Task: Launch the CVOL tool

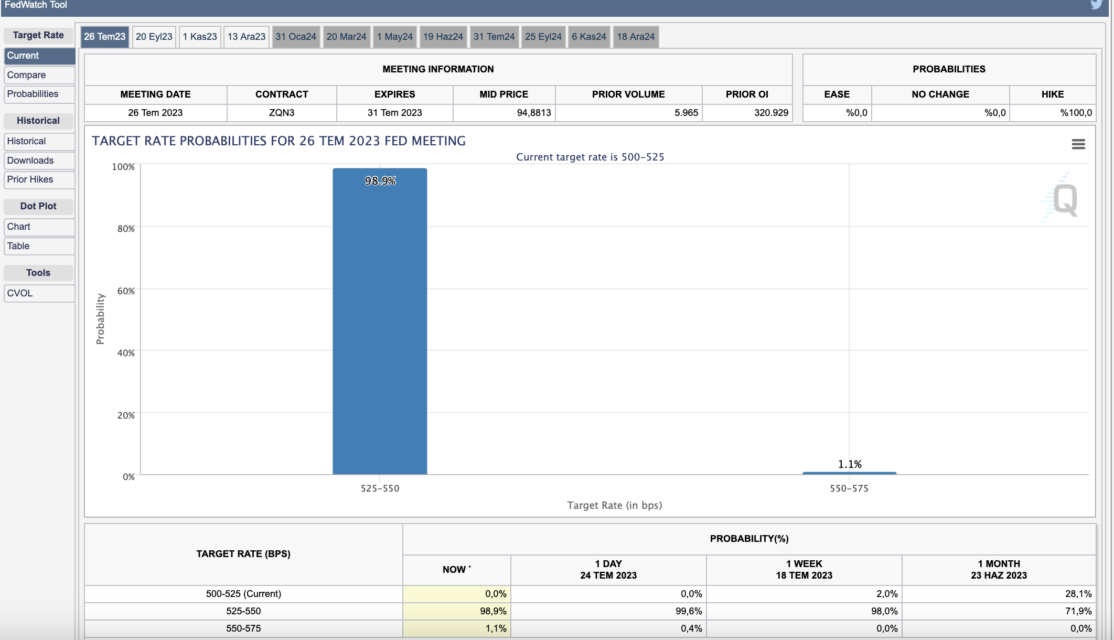Action: [x=39, y=293]
